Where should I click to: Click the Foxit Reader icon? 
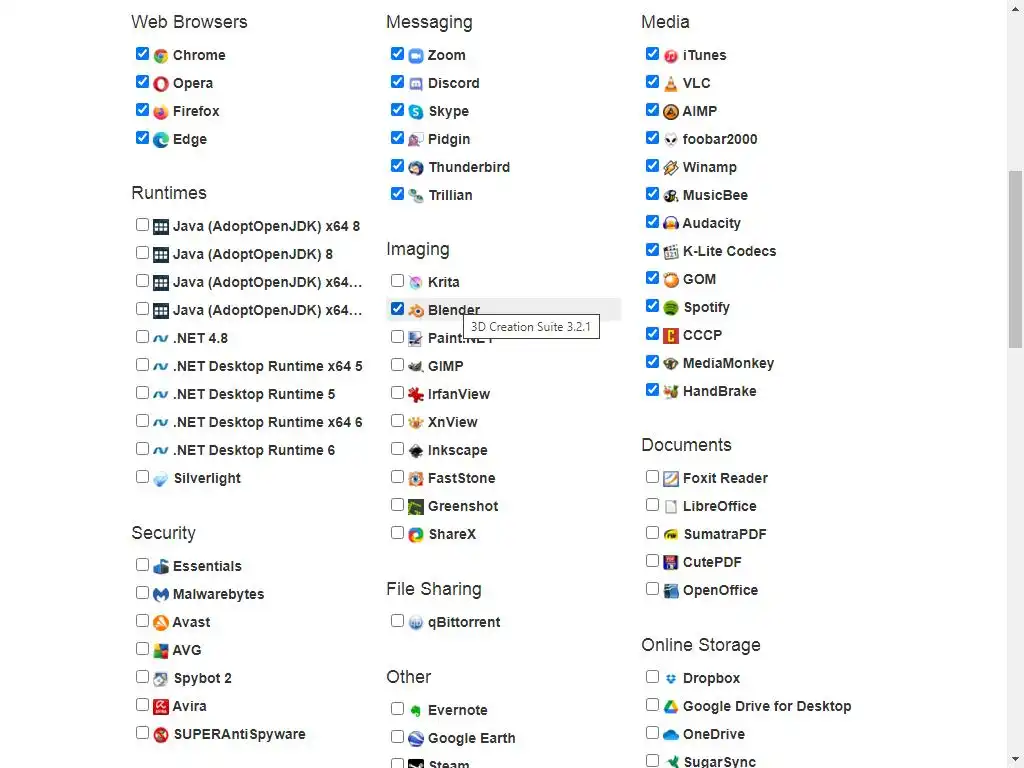click(x=671, y=479)
